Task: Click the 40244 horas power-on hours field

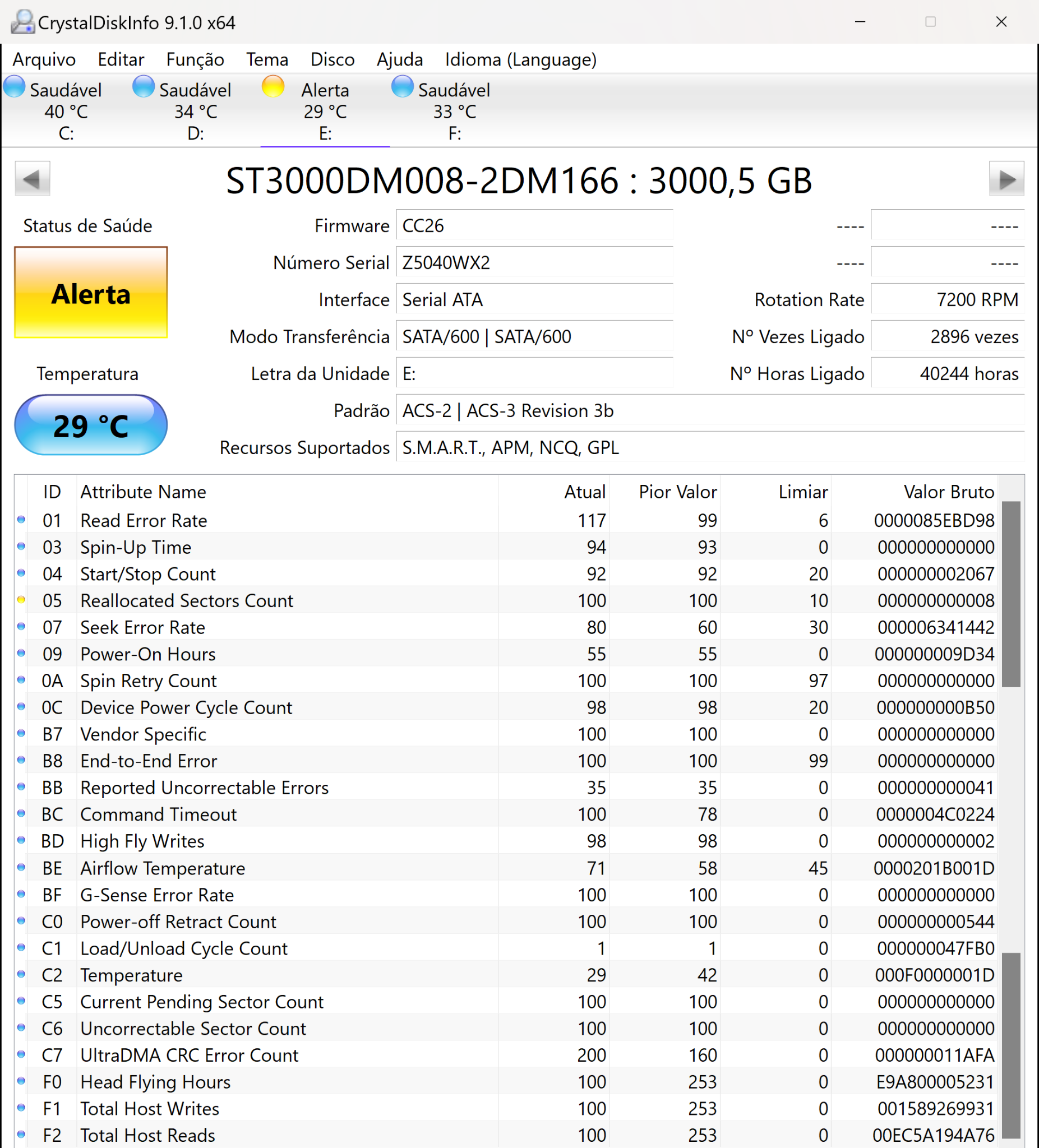Action: (947, 373)
